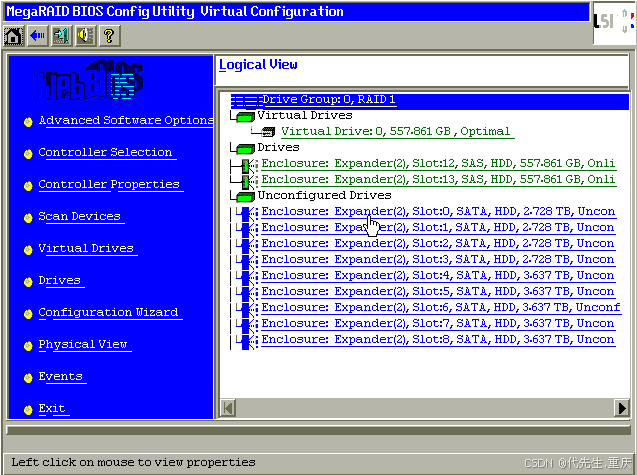Open unconfigured drive Slot:6 SATA 3.637 TB

pyautogui.click(x=441, y=308)
